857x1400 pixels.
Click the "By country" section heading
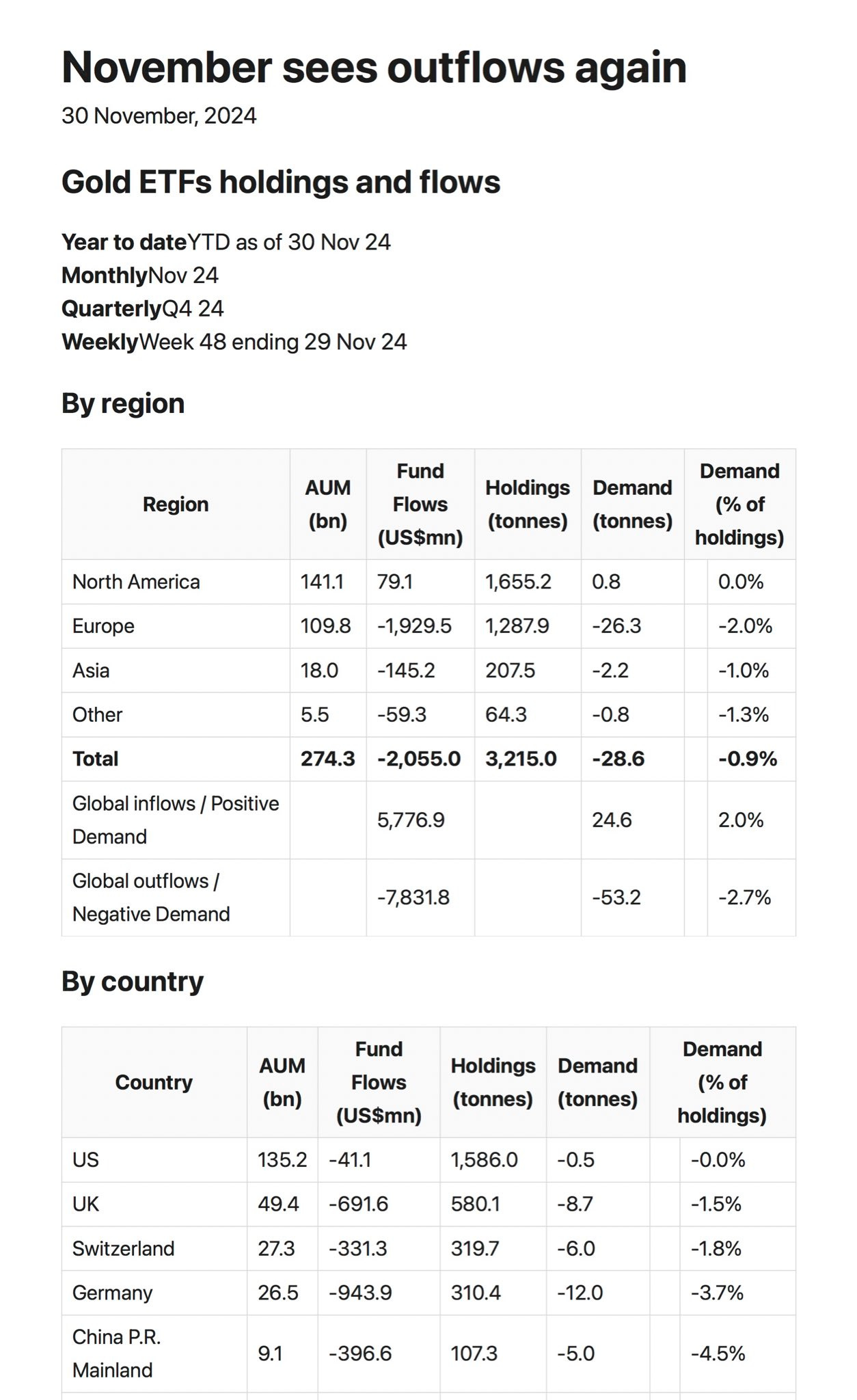point(133,981)
